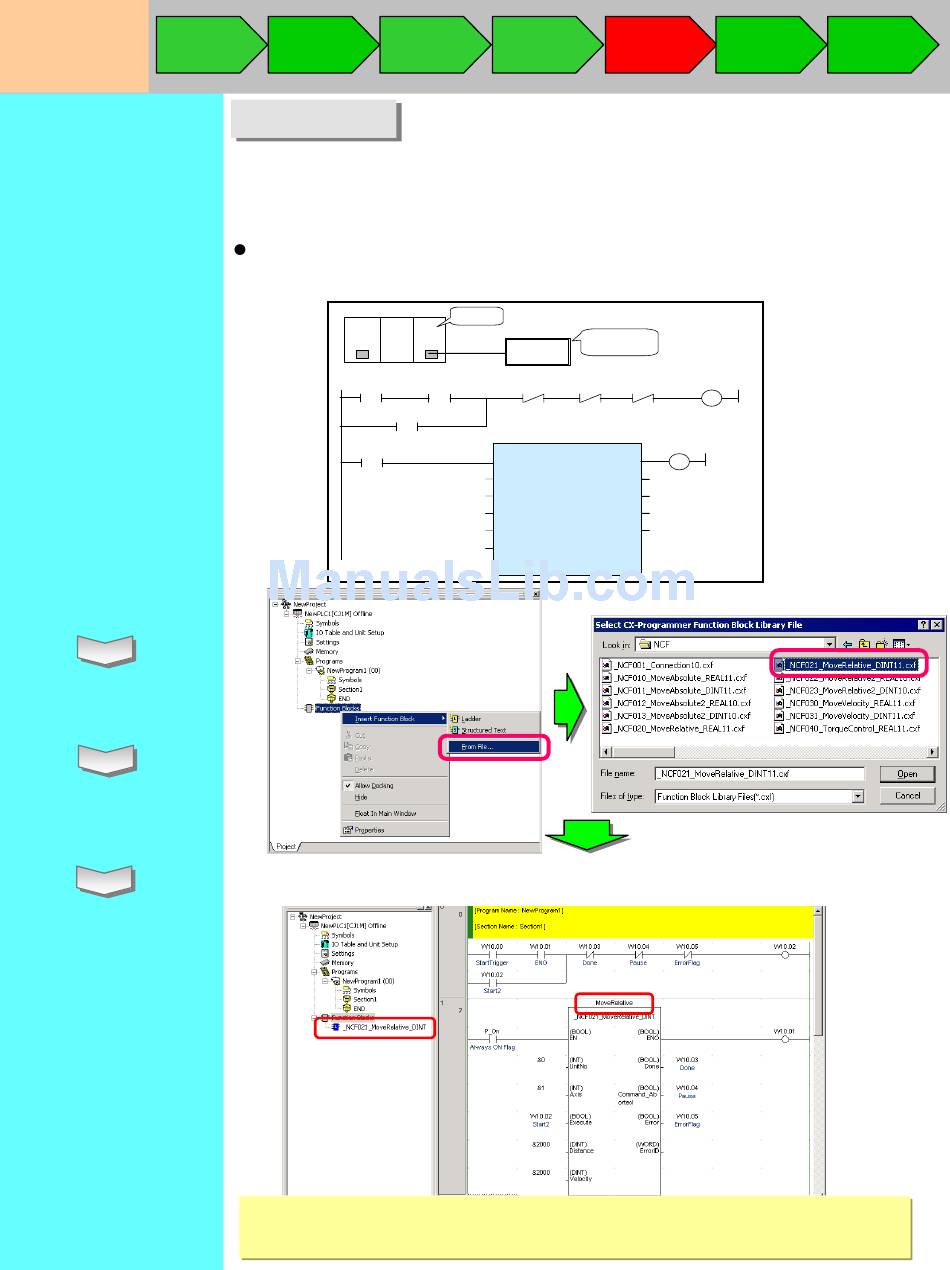Select file _NCF011_MoveAbsolute_DINT11.cxf
Image resolution: width=950 pixels, height=1270 pixels.
(673, 690)
